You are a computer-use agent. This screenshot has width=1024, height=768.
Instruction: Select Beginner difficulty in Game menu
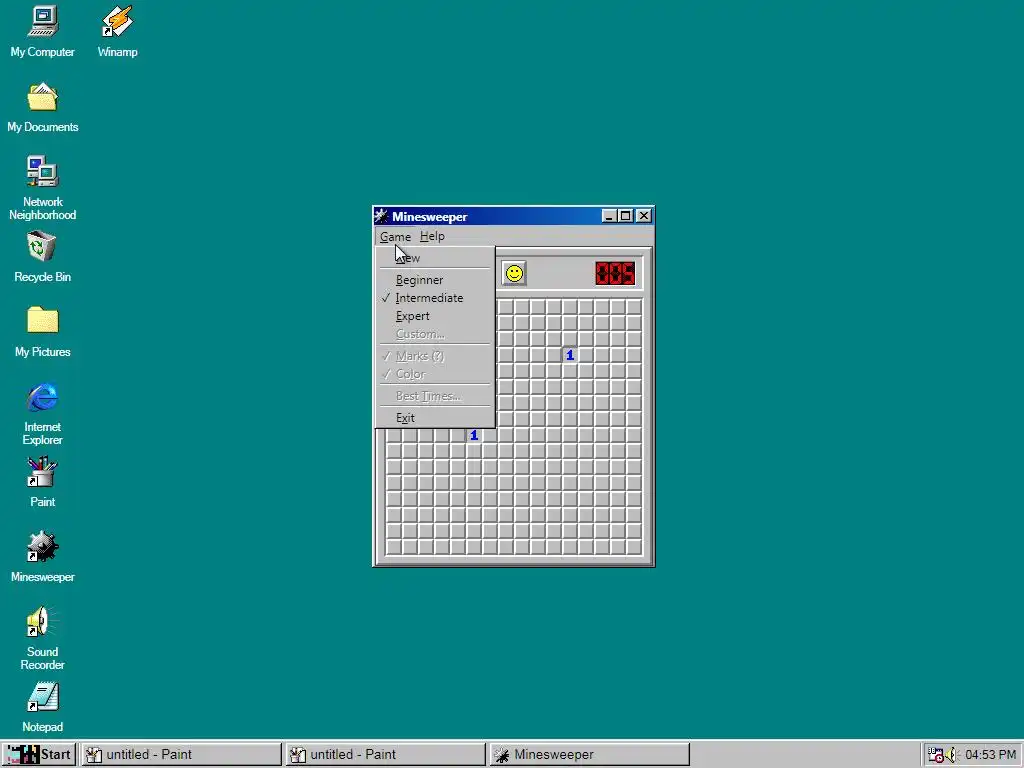[x=436, y=280]
